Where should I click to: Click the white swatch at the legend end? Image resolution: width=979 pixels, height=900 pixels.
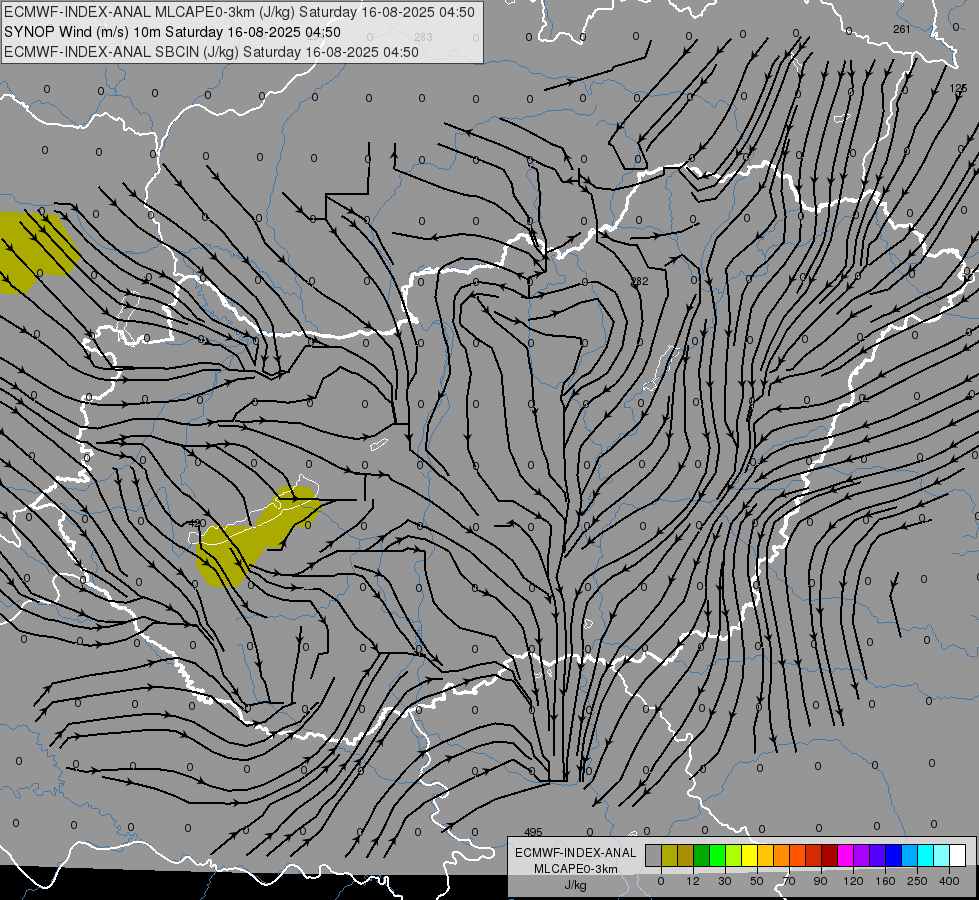point(957,855)
